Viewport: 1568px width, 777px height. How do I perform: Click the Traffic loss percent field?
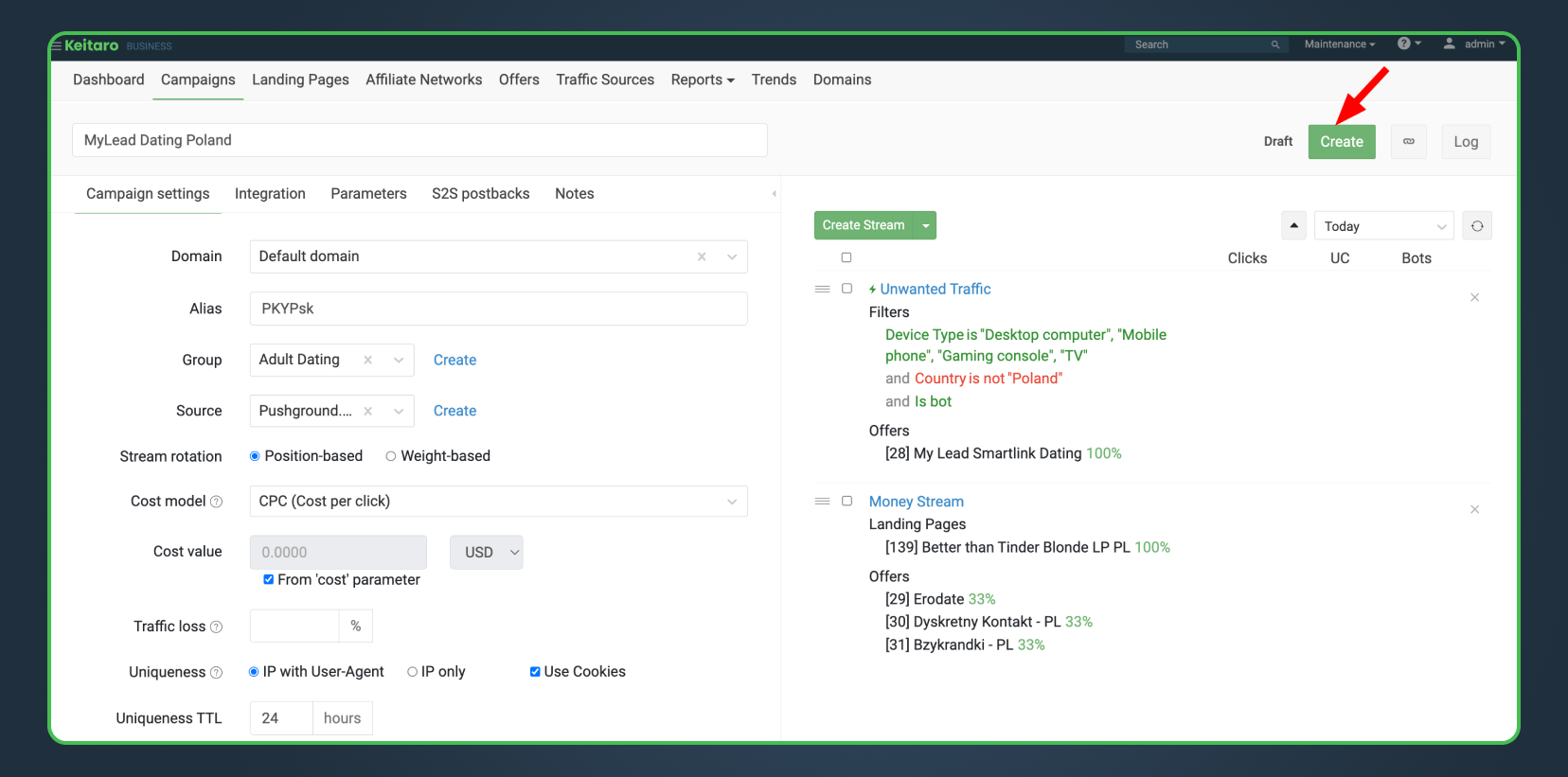click(x=294, y=627)
